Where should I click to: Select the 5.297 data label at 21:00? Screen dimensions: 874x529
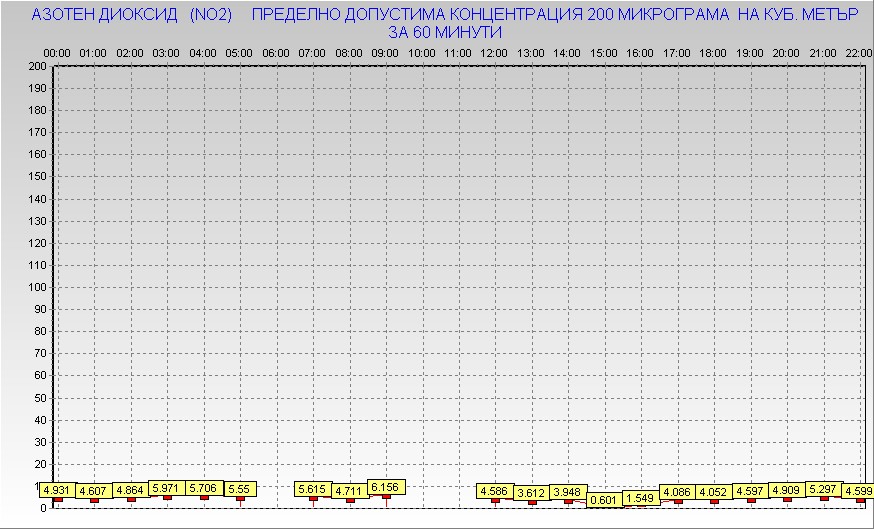(824, 489)
